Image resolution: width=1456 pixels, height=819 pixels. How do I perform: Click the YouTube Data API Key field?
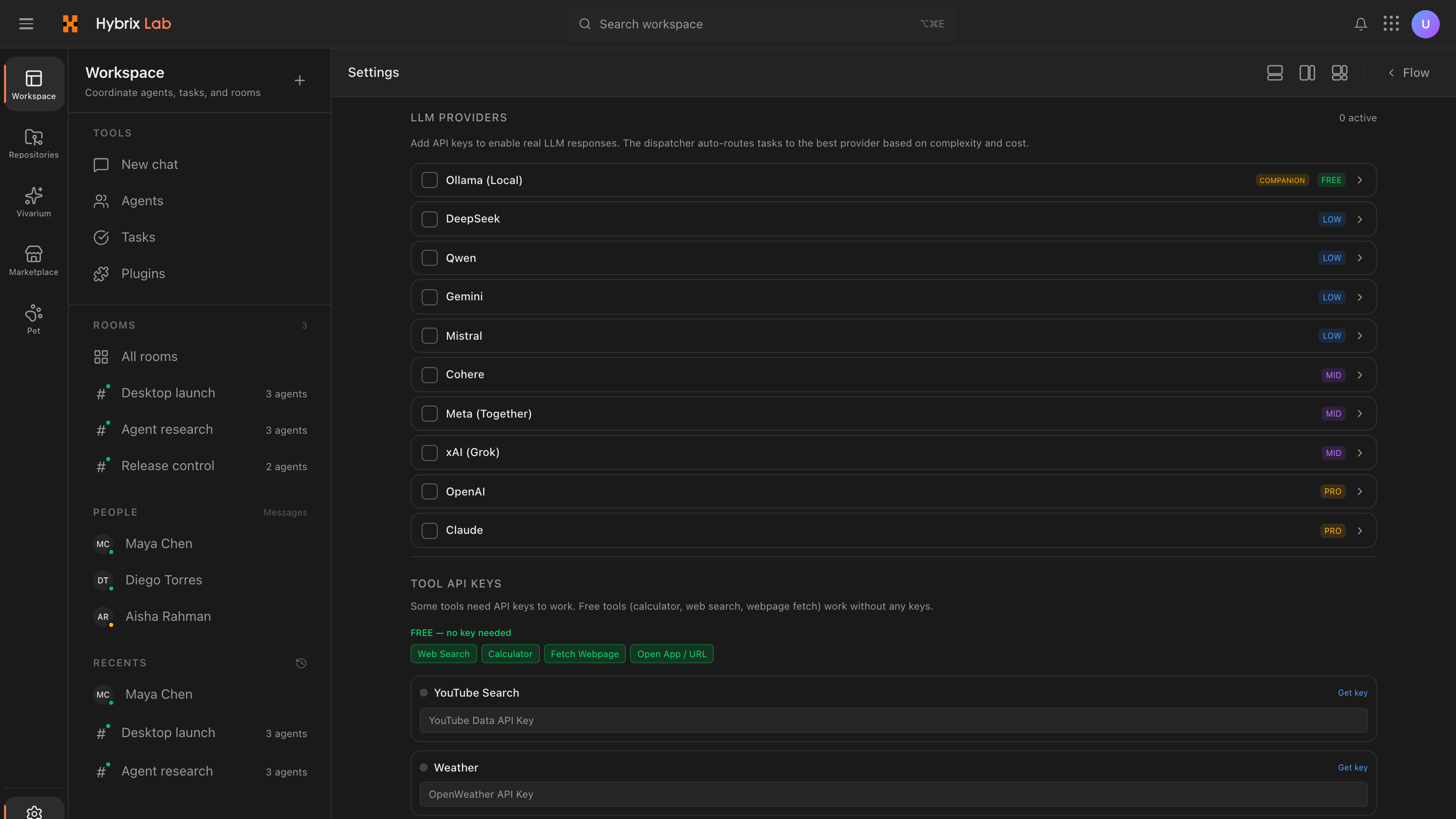893,720
